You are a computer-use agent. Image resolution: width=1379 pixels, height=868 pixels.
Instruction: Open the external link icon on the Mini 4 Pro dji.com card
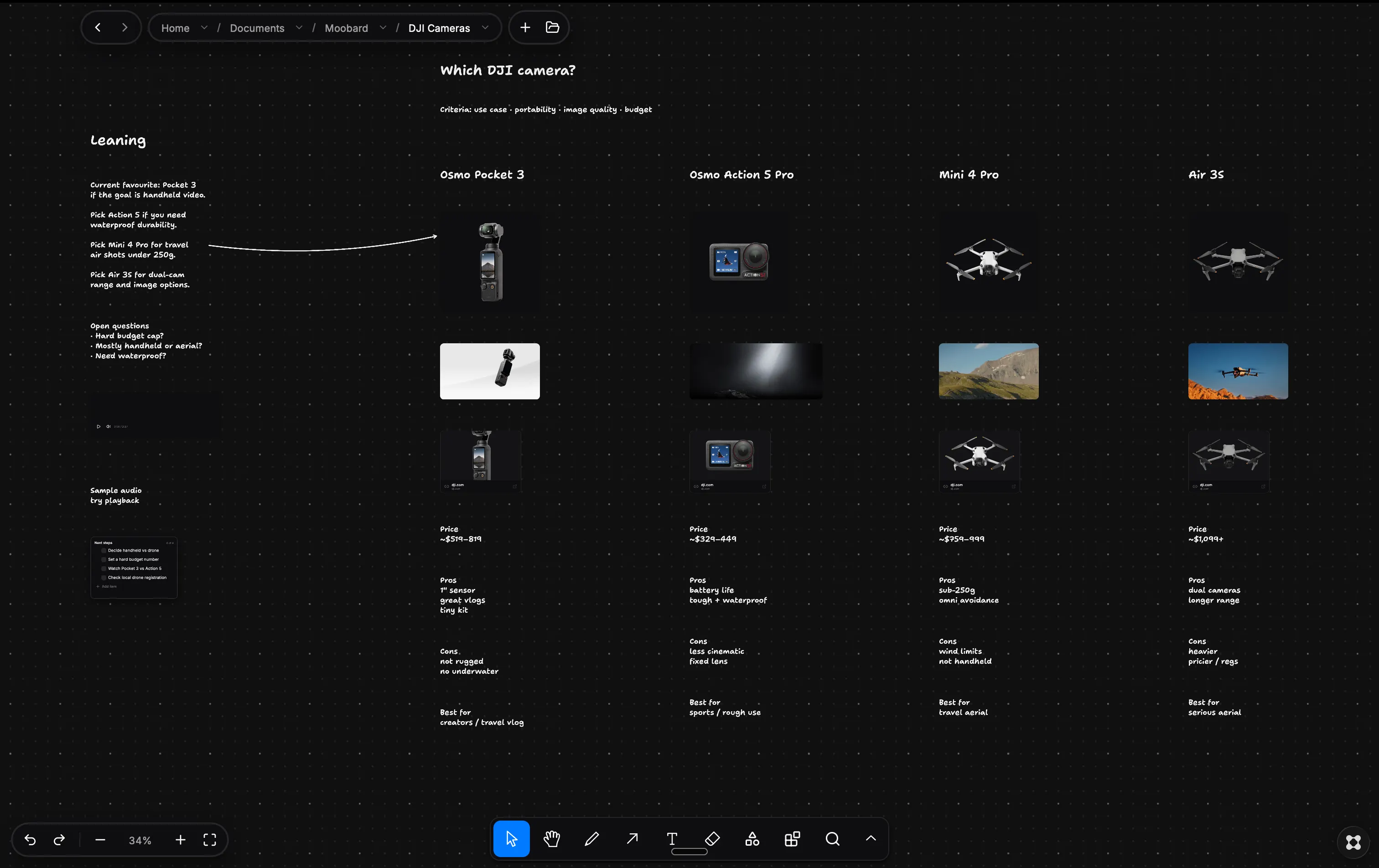tap(1014, 487)
